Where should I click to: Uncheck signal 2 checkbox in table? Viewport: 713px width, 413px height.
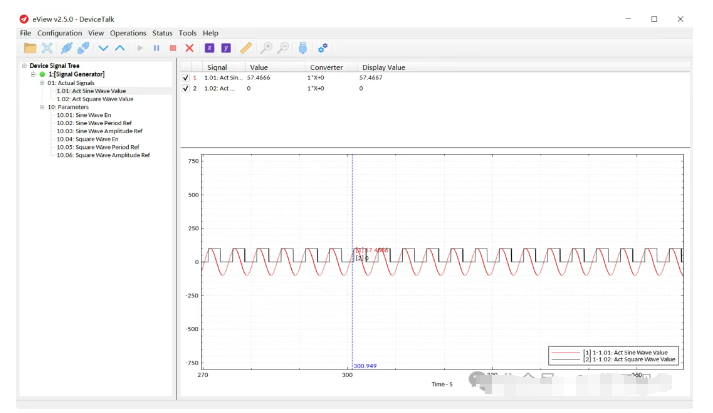point(186,88)
